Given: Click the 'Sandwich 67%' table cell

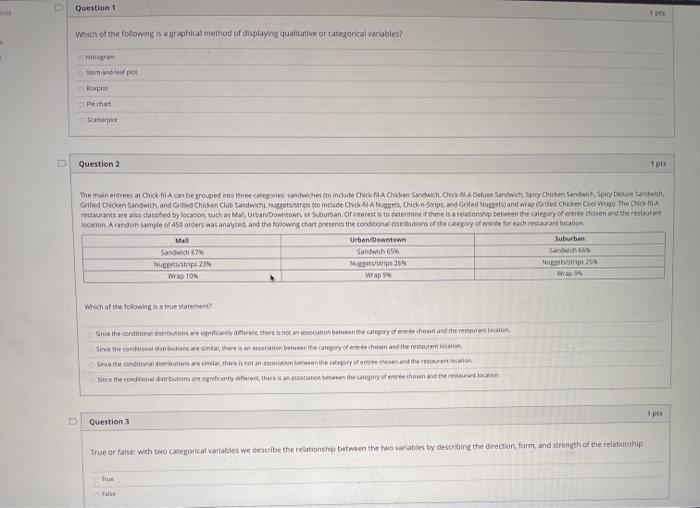Looking at the screenshot, I should point(182,253).
